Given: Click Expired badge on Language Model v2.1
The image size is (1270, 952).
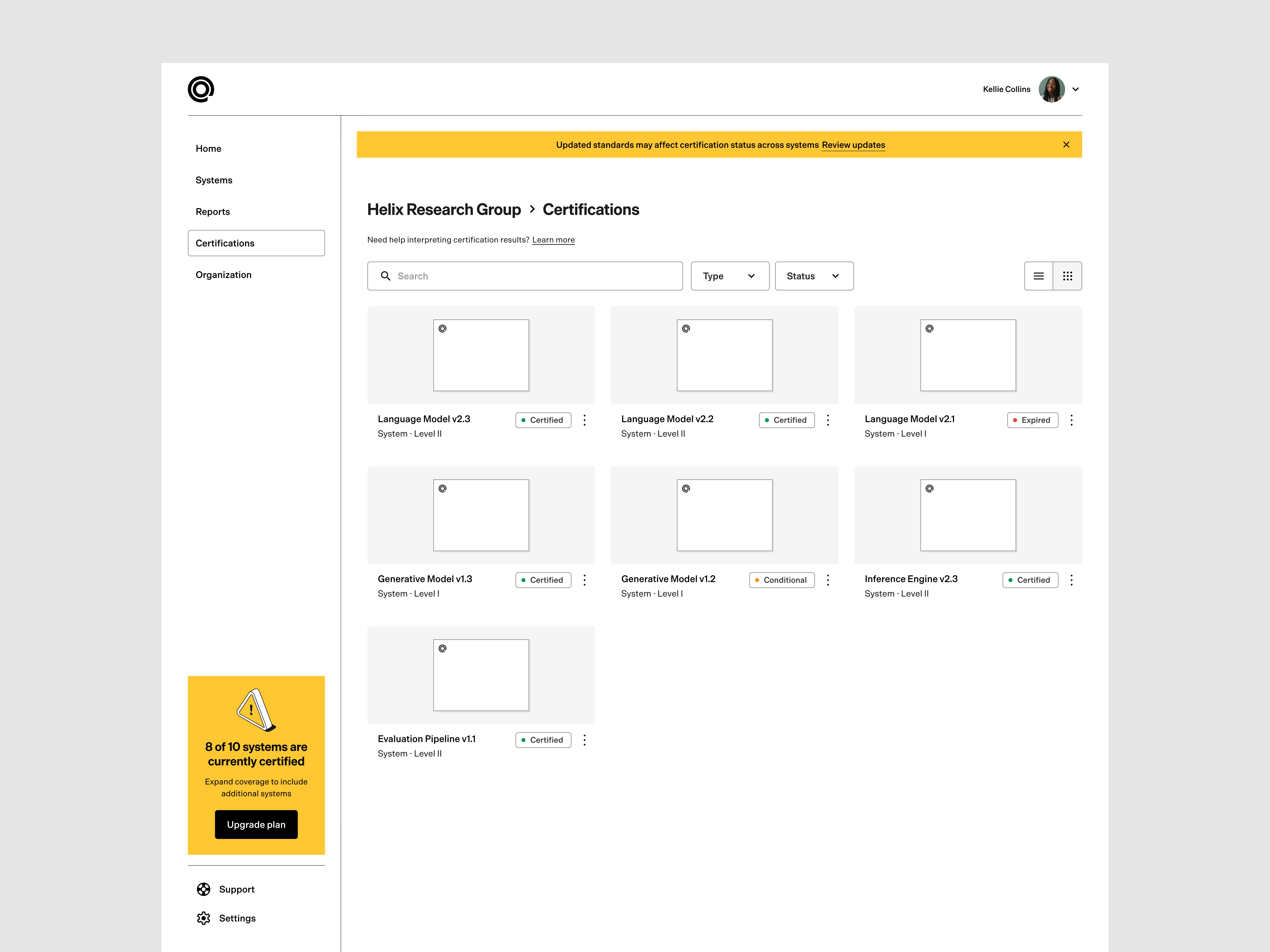Looking at the screenshot, I should [1032, 420].
